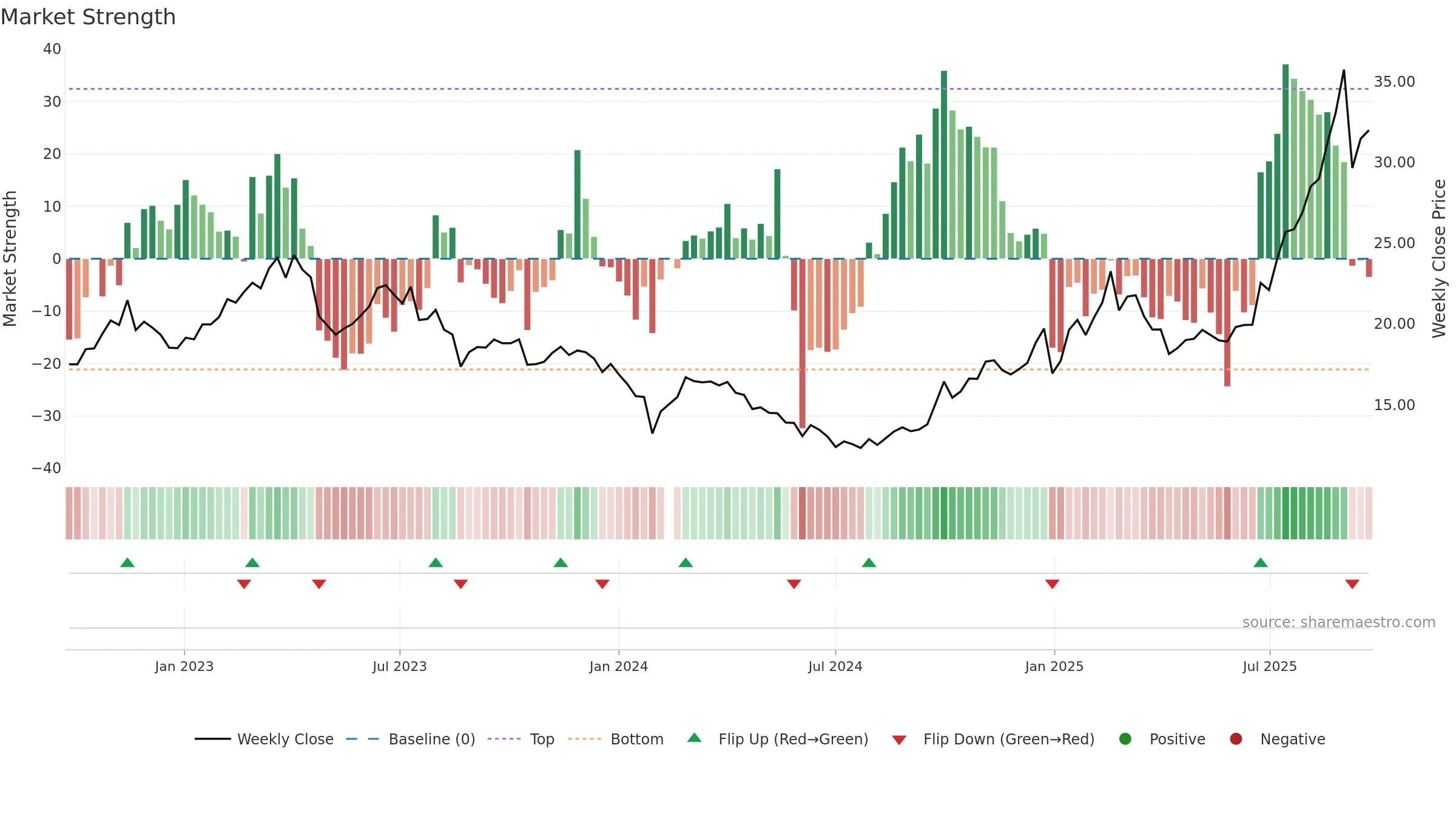1456x819 pixels.
Task: Click the red Negative dot in legend
Action: [1236, 739]
